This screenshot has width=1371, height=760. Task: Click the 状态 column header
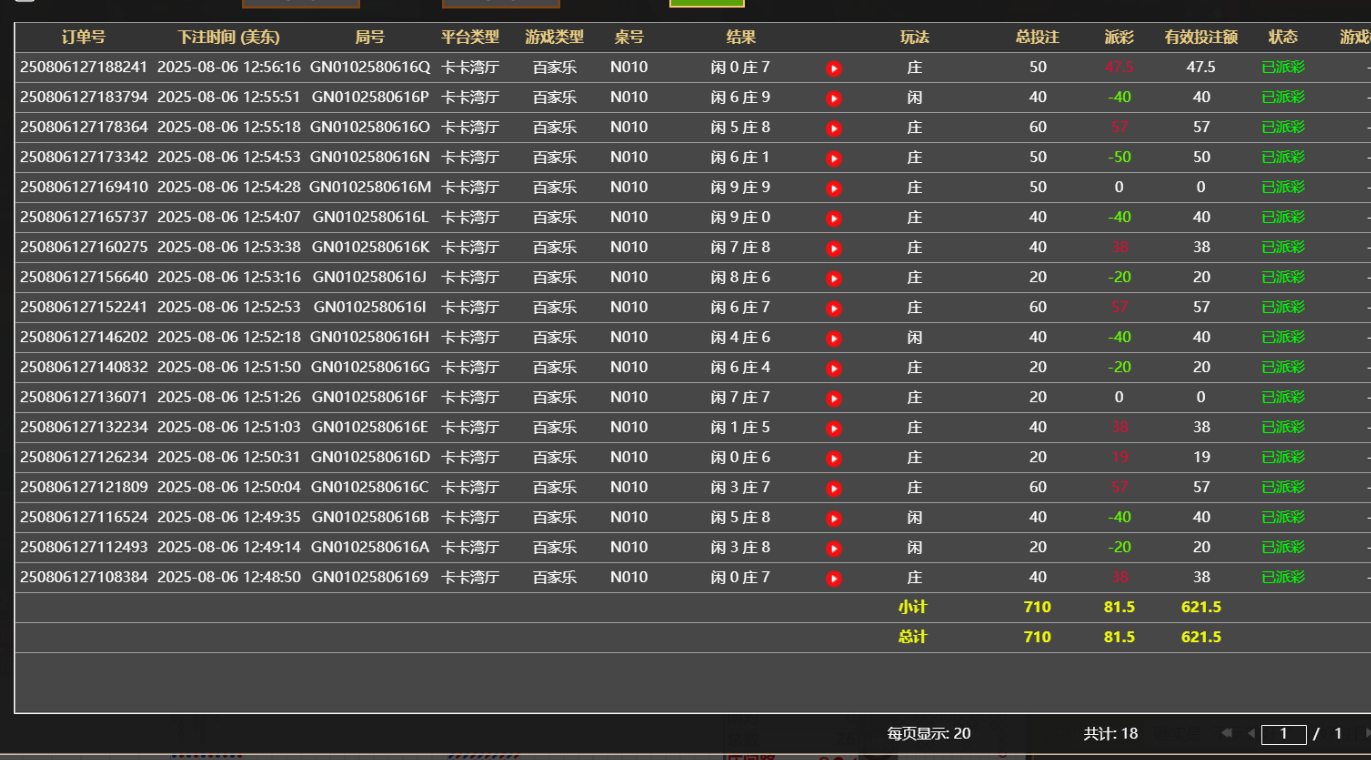tap(1283, 36)
